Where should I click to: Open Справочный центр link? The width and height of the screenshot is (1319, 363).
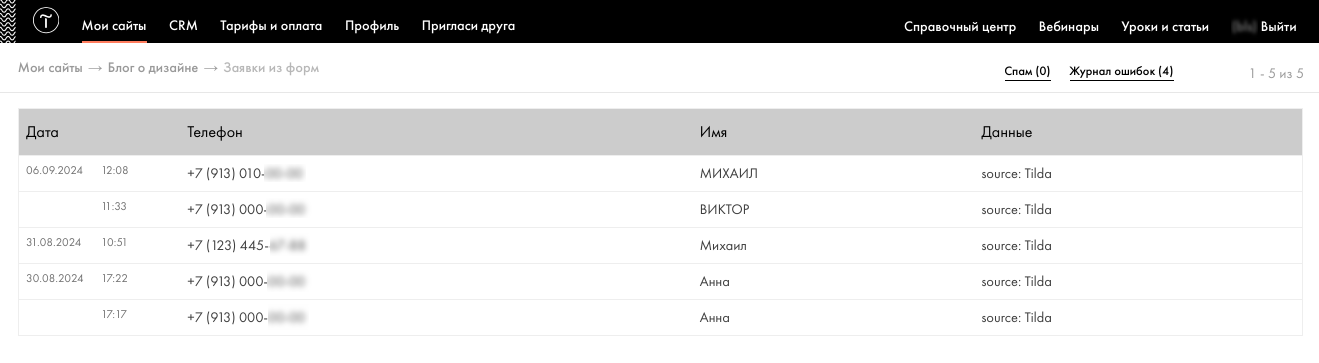click(x=960, y=27)
